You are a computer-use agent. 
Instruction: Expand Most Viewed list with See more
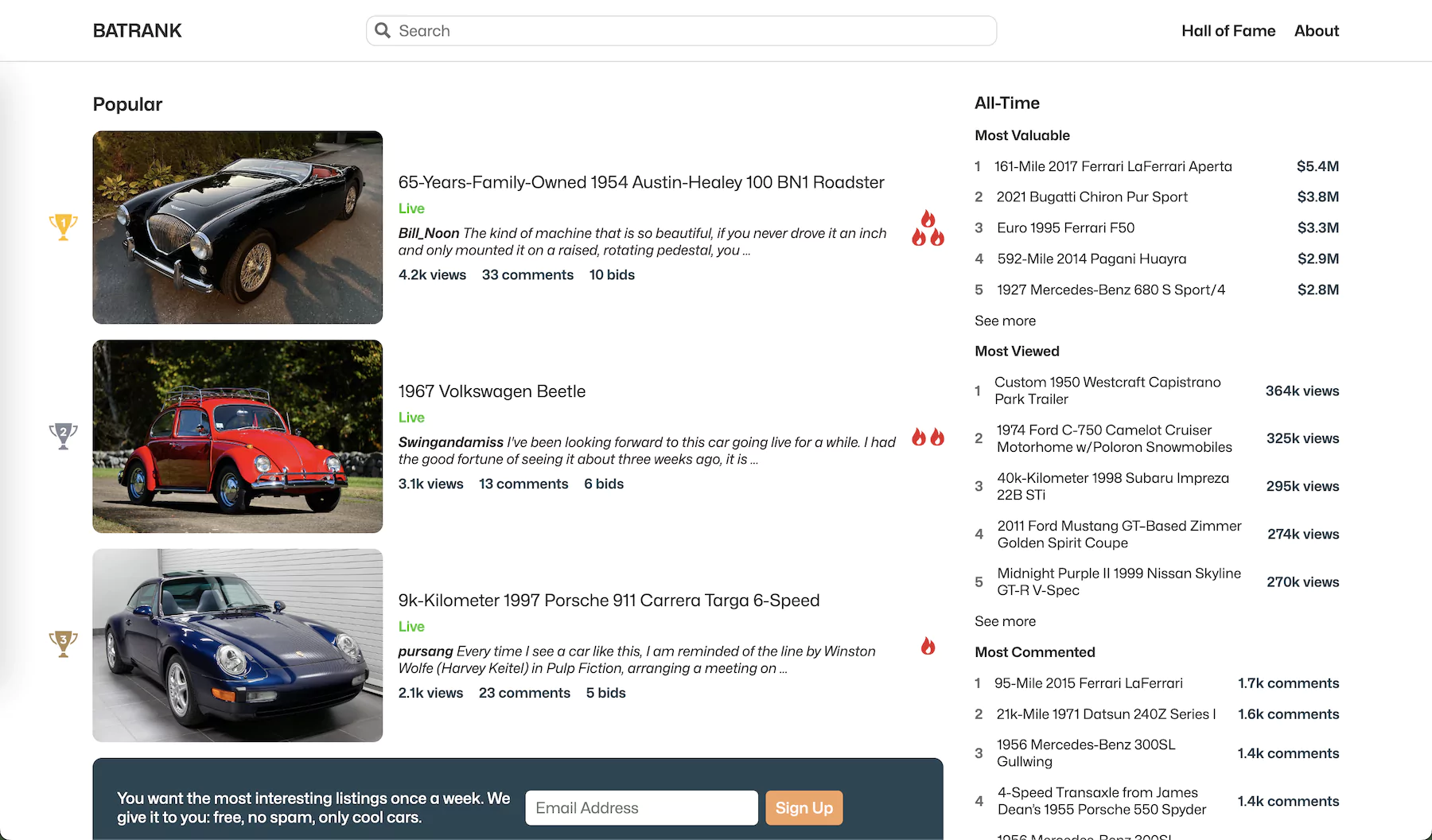click(x=1005, y=621)
